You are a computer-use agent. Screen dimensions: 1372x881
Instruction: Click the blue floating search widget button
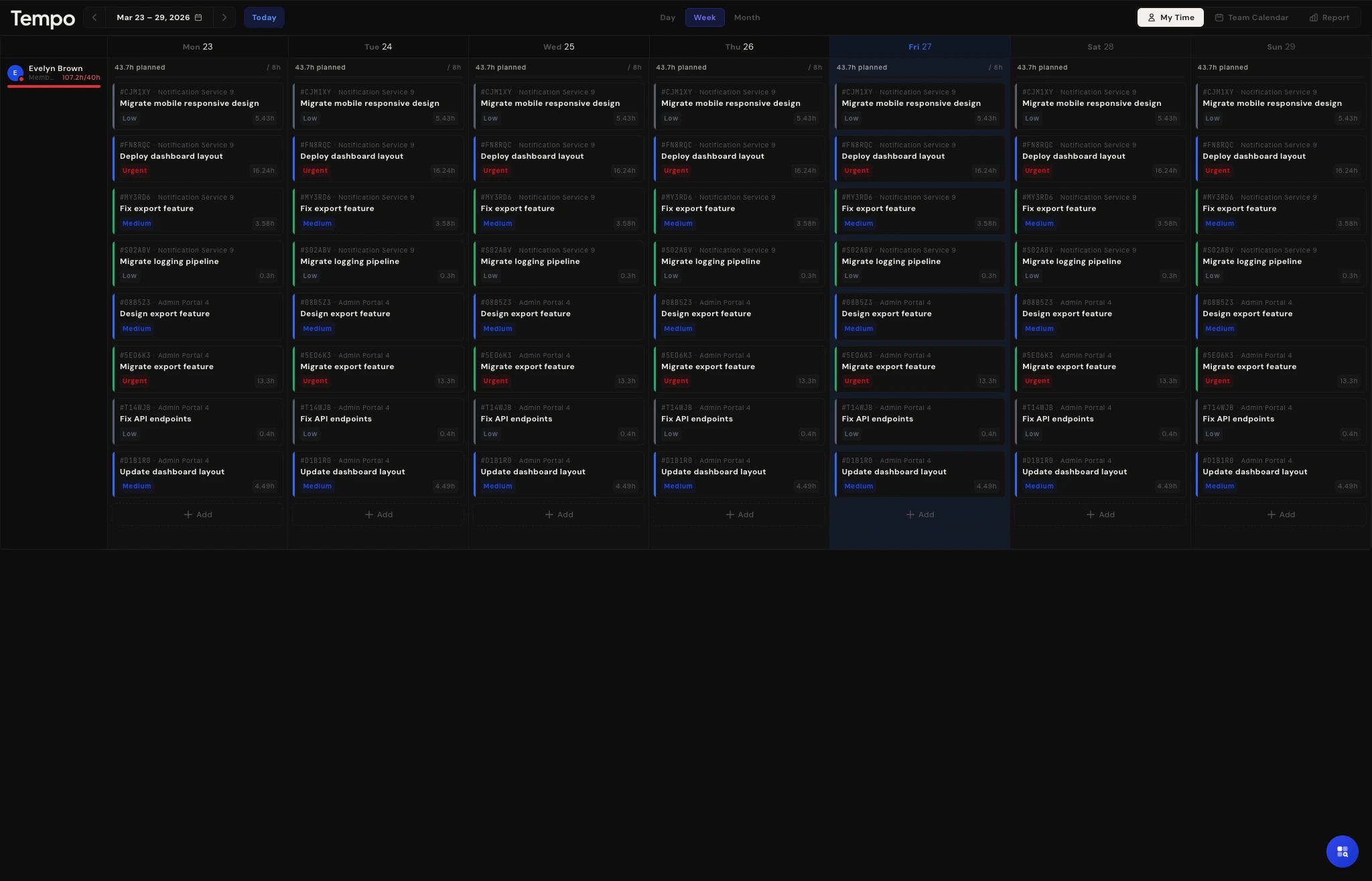[1342, 852]
